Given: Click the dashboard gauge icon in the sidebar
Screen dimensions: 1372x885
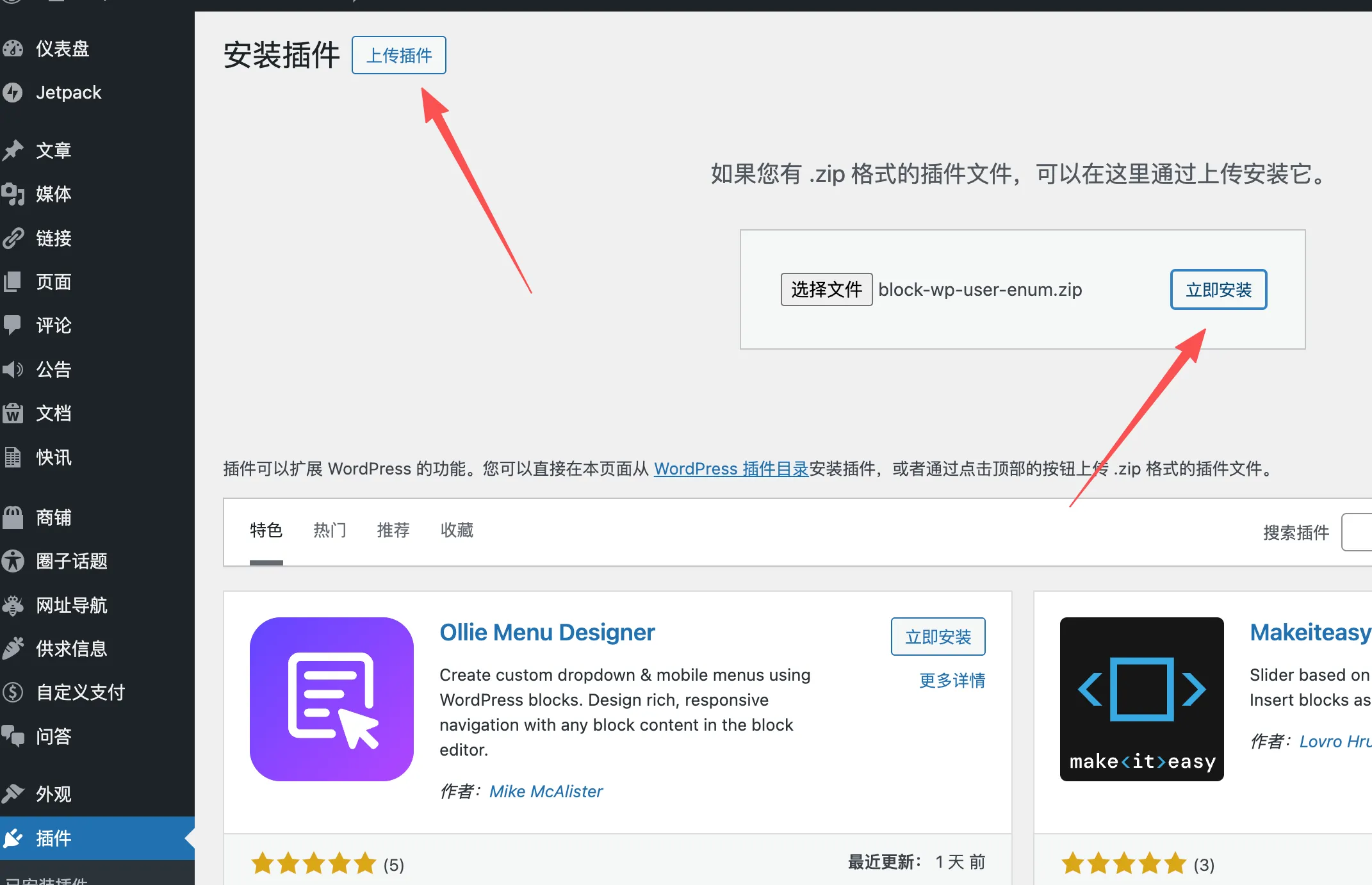Looking at the screenshot, I should pyautogui.click(x=13, y=49).
